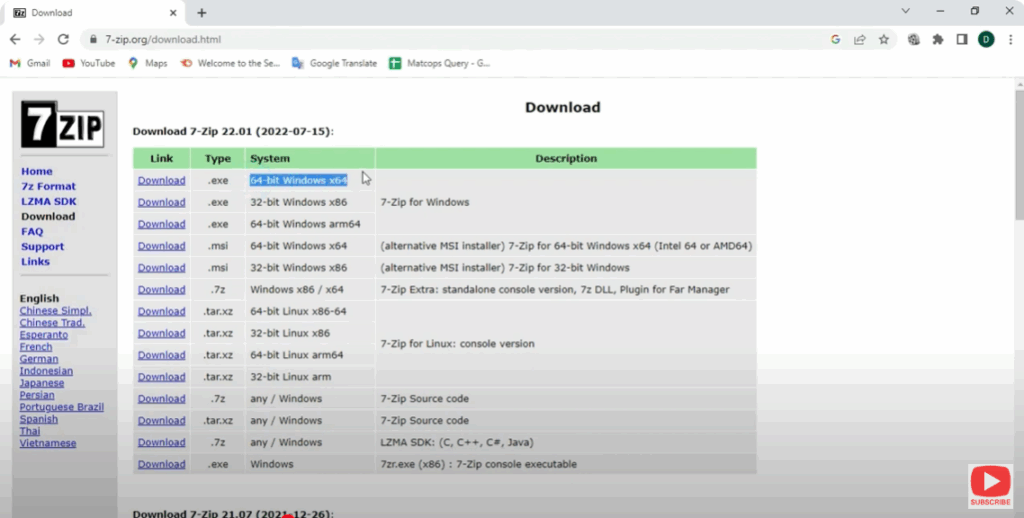Image resolution: width=1024 pixels, height=518 pixels.
Task: Click the browser forward arrow
Action: click(39, 39)
